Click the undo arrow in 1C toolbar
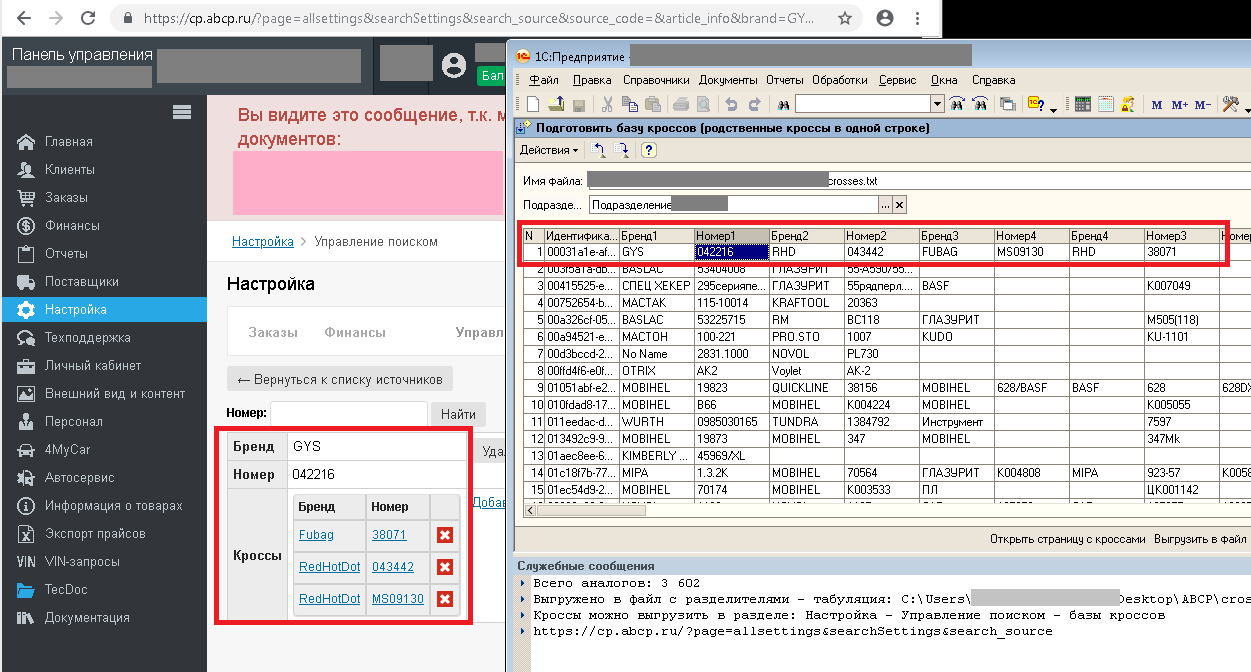 pos(731,104)
